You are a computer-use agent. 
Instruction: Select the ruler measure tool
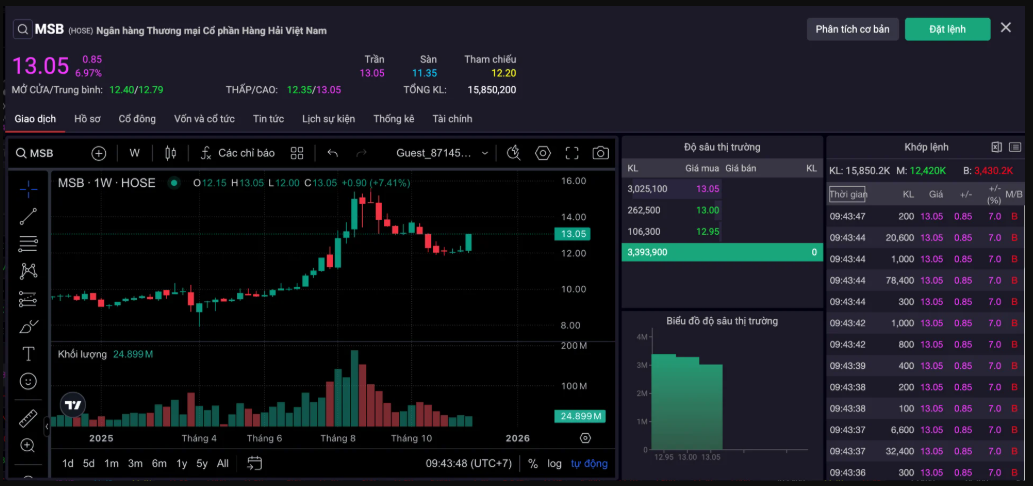coord(28,418)
